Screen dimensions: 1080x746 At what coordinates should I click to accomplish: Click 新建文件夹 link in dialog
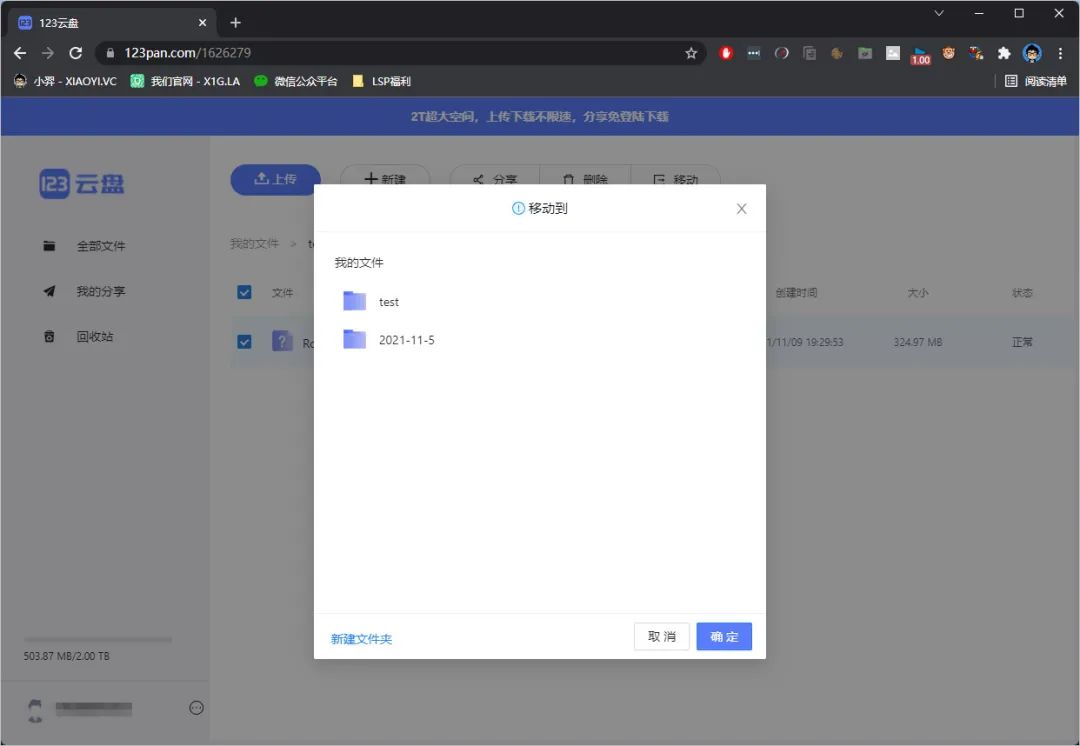361,639
